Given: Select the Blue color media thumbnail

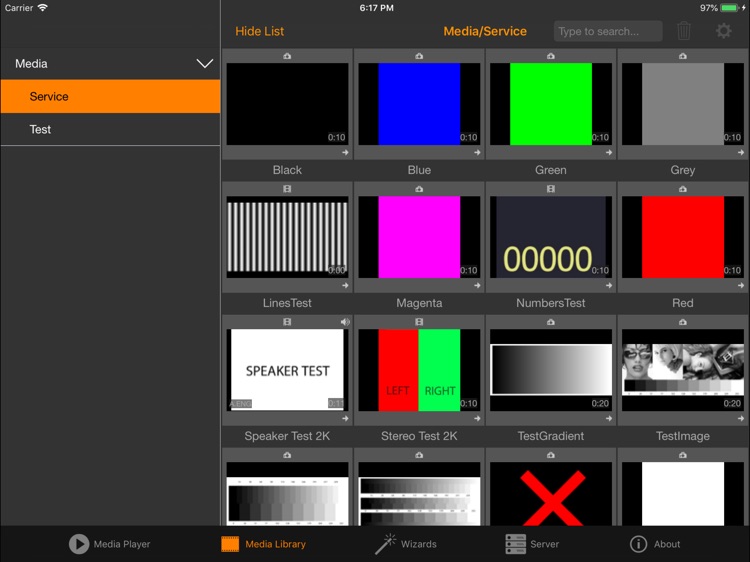Looking at the screenshot, I should [419, 104].
